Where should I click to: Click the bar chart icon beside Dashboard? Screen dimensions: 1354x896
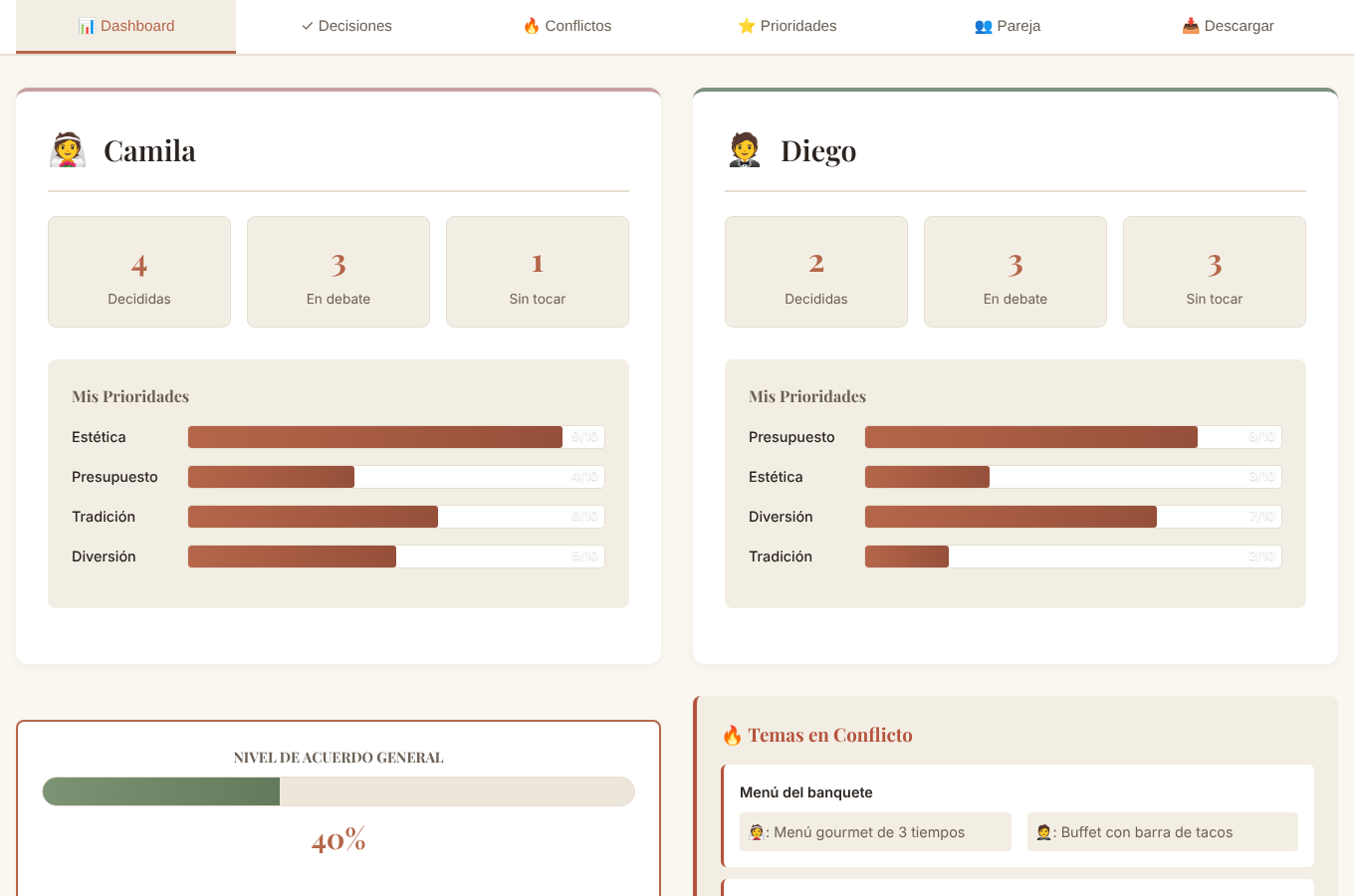[87, 26]
